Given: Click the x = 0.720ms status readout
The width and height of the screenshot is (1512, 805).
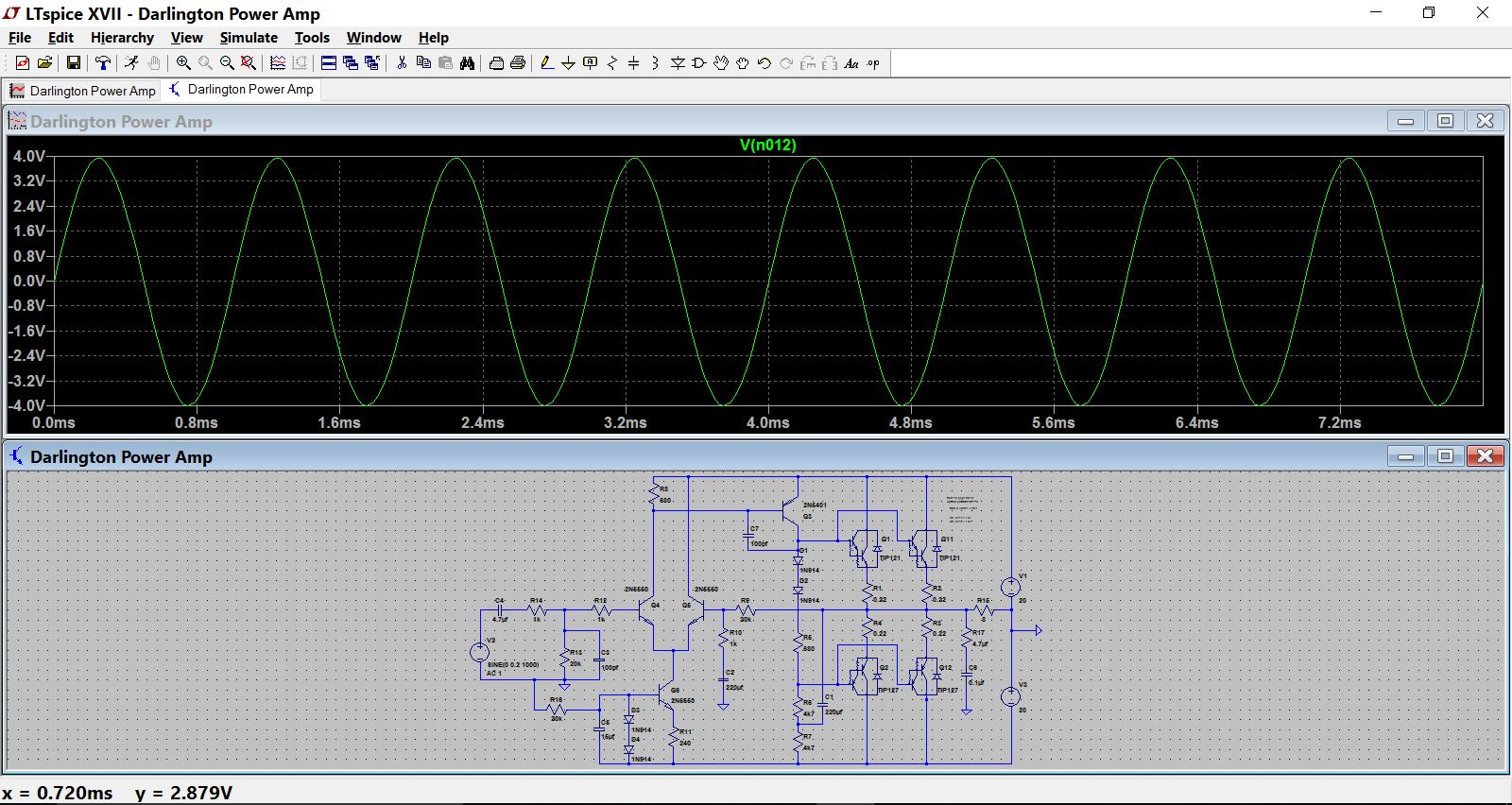Looking at the screenshot, I should (x=58, y=793).
